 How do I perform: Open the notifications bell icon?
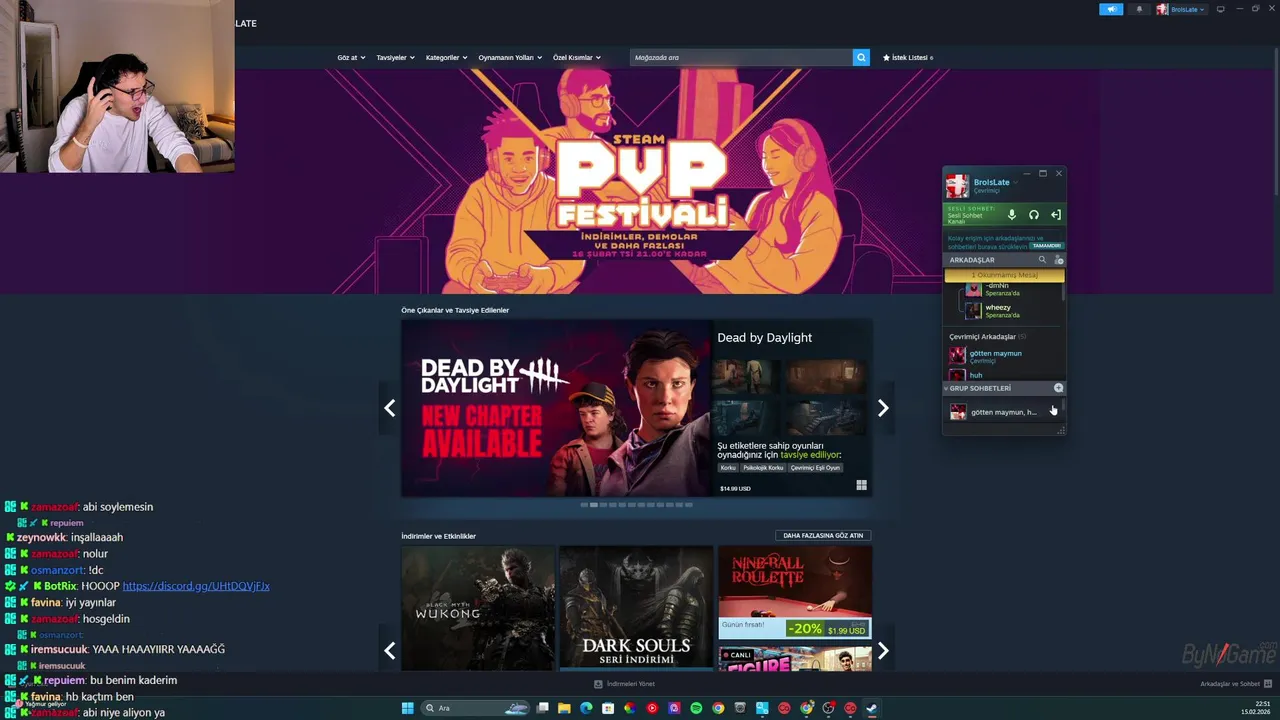click(x=1139, y=9)
